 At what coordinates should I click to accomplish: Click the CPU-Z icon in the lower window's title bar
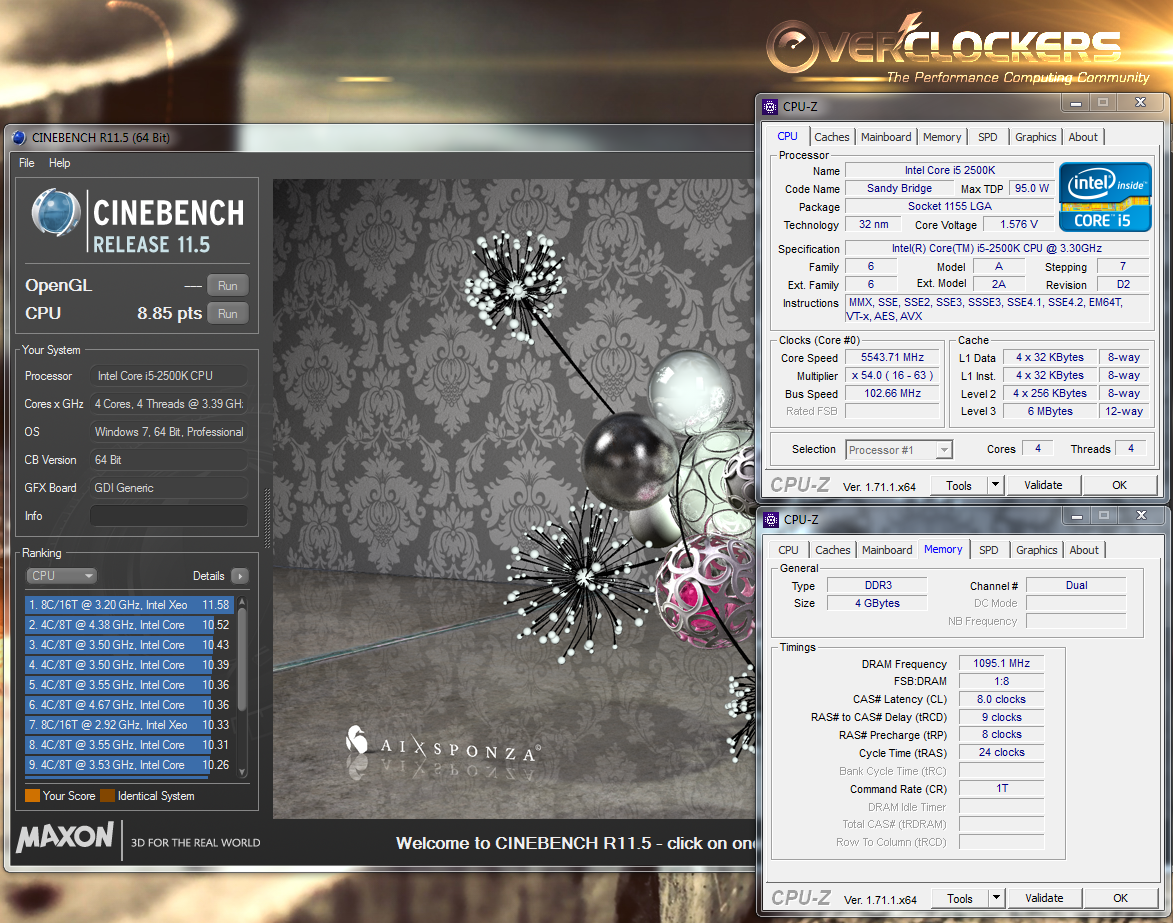[771, 520]
